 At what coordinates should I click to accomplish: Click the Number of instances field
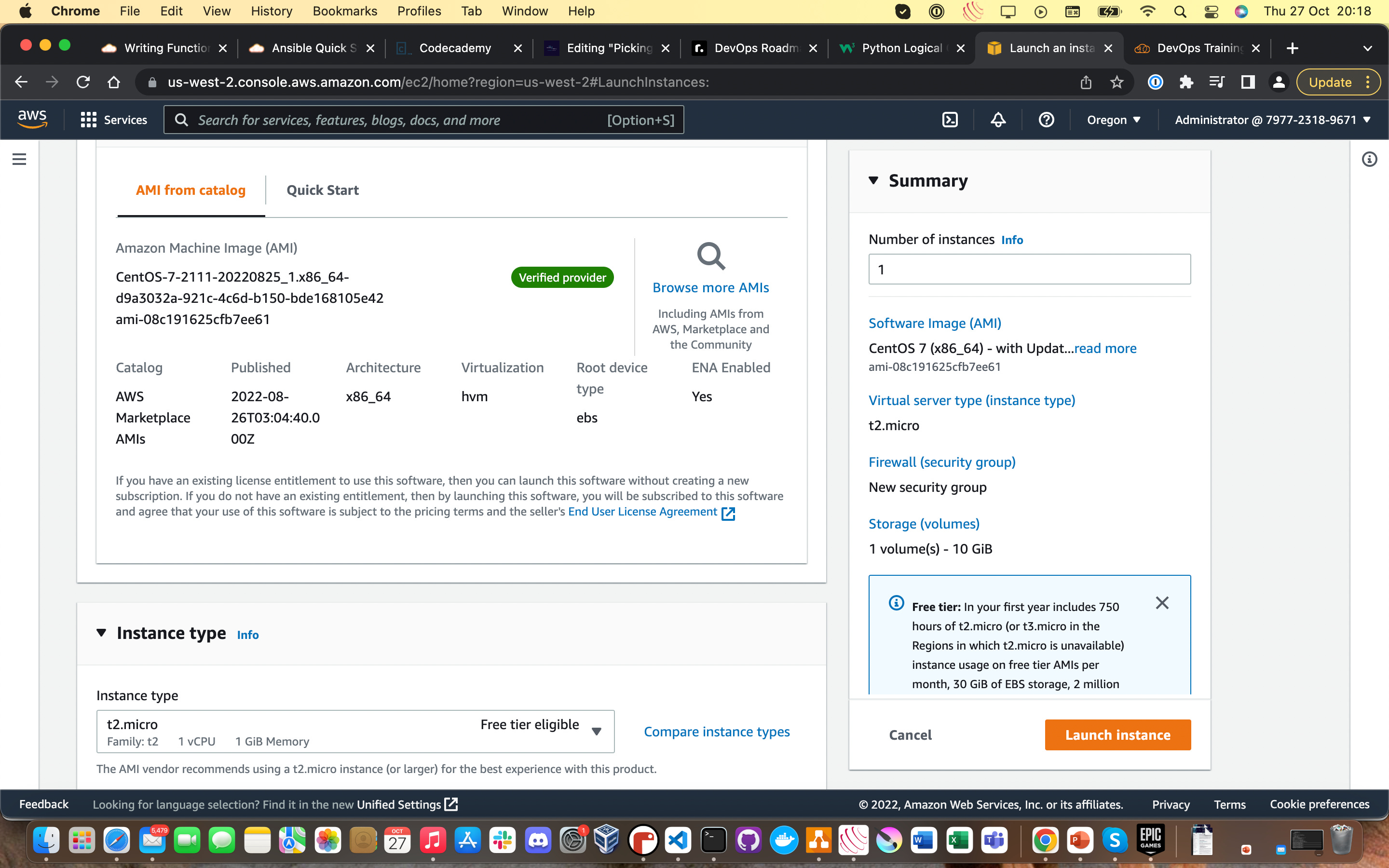pyautogui.click(x=1029, y=269)
